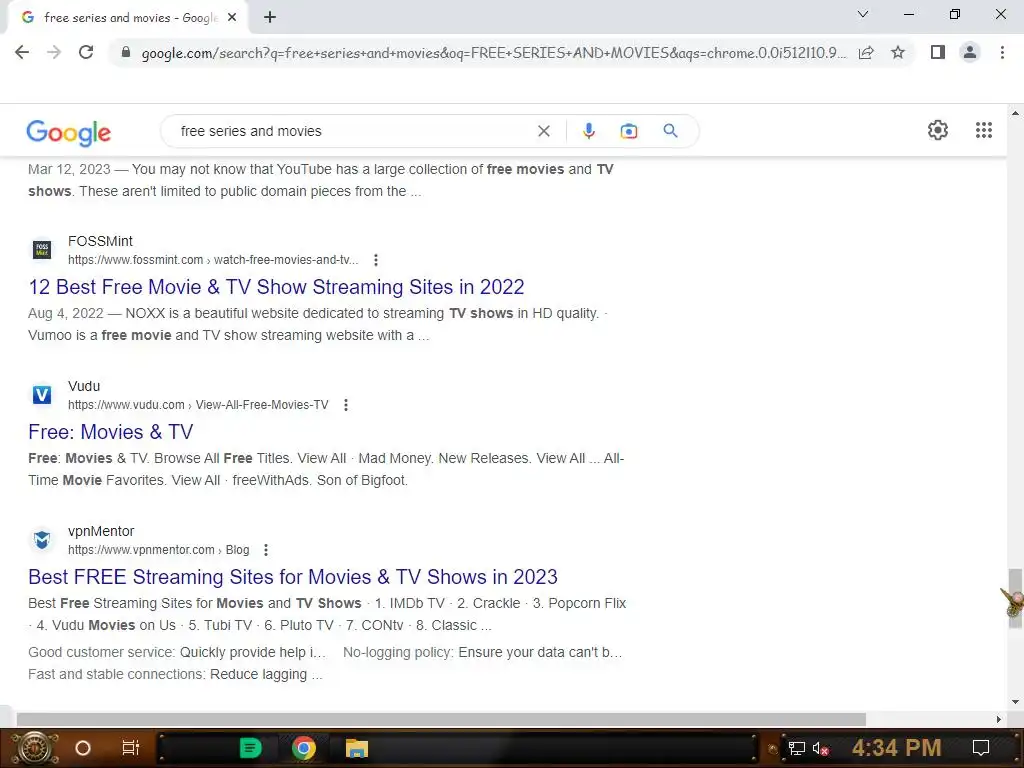View site information via the padlock icon
Viewport: 1024px width, 768px height.
125,52
